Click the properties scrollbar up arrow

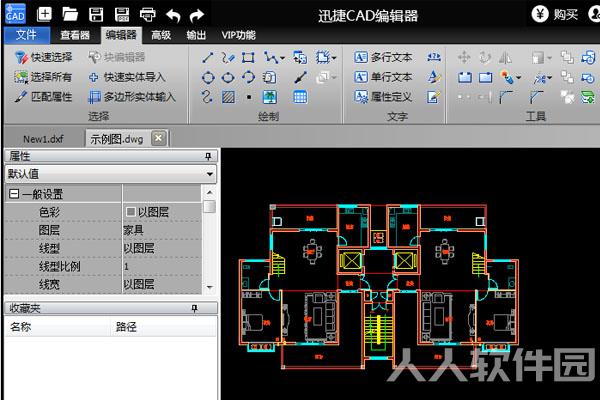210,192
